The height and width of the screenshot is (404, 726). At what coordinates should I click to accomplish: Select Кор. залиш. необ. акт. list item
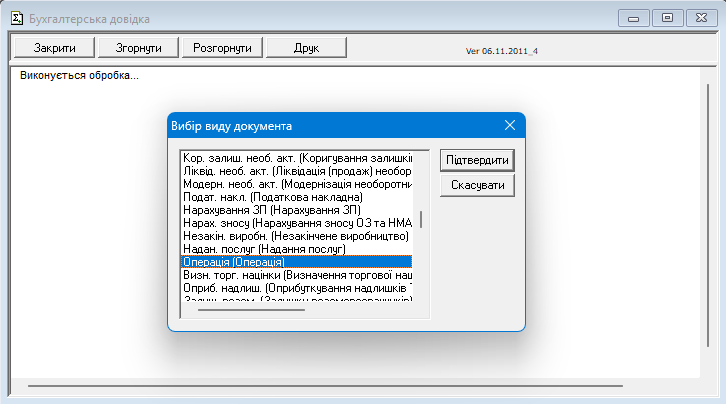(296, 158)
